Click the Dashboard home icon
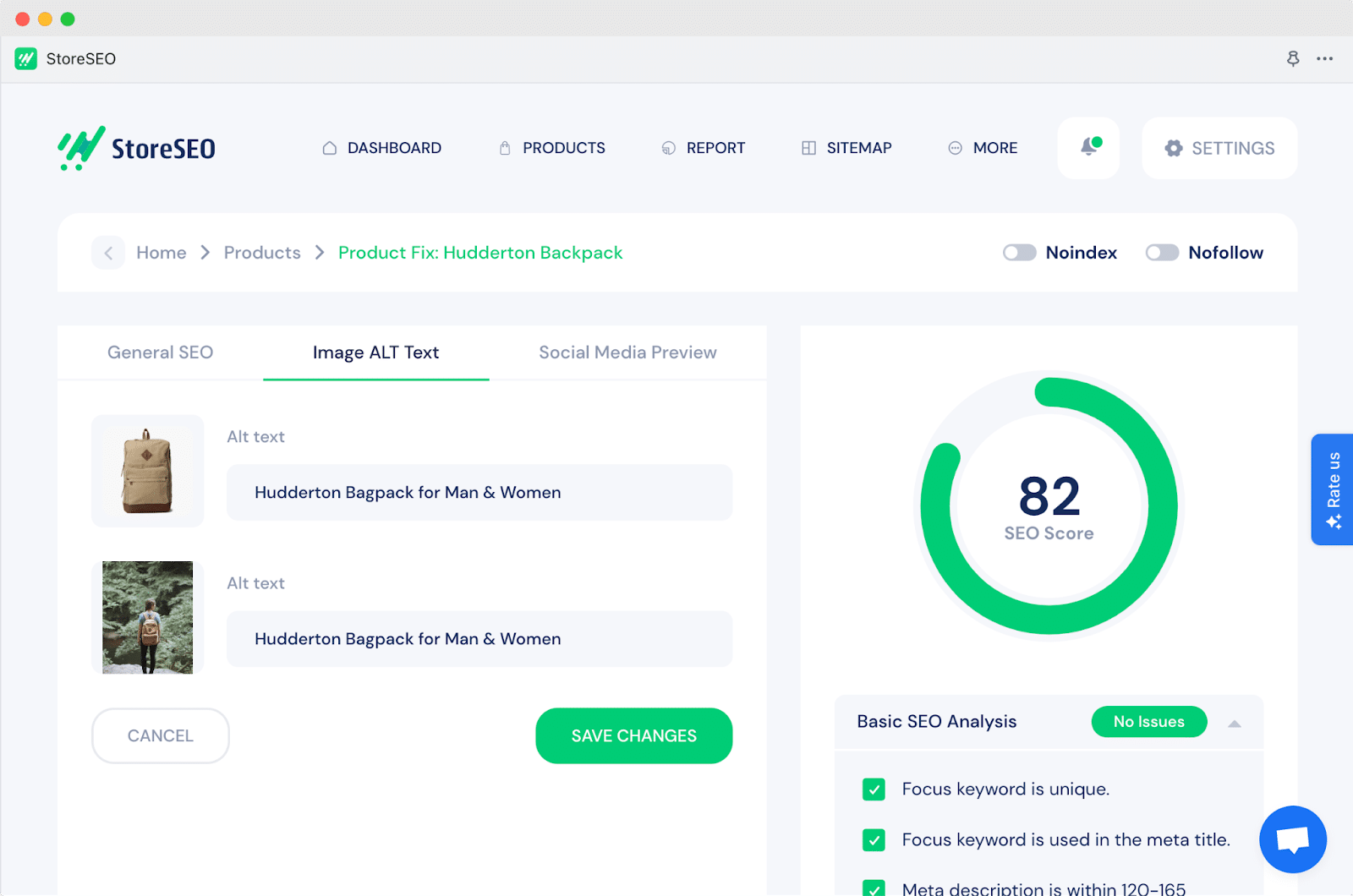 (330, 148)
